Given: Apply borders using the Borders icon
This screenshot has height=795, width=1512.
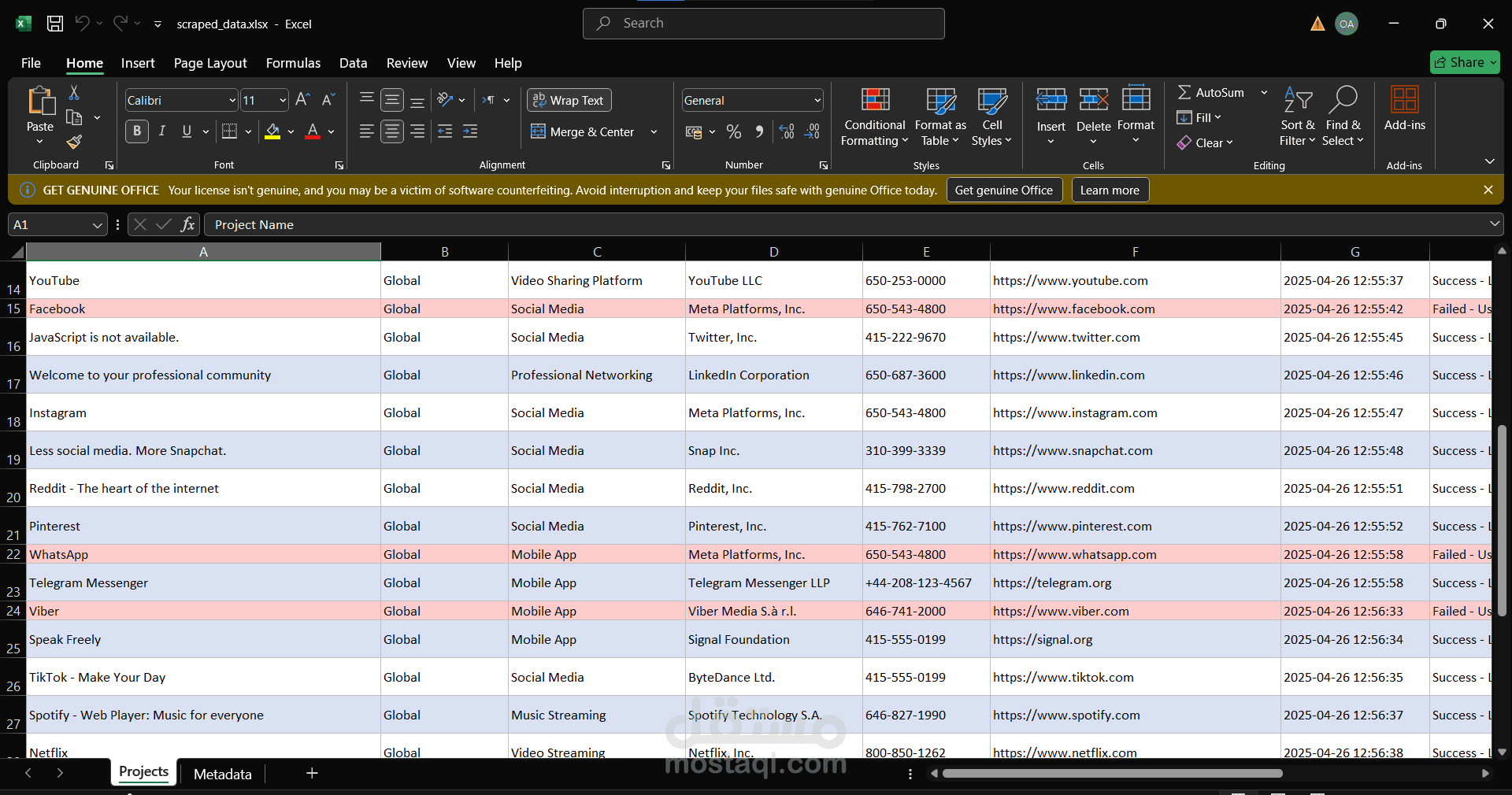Looking at the screenshot, I should click(229, 131).
